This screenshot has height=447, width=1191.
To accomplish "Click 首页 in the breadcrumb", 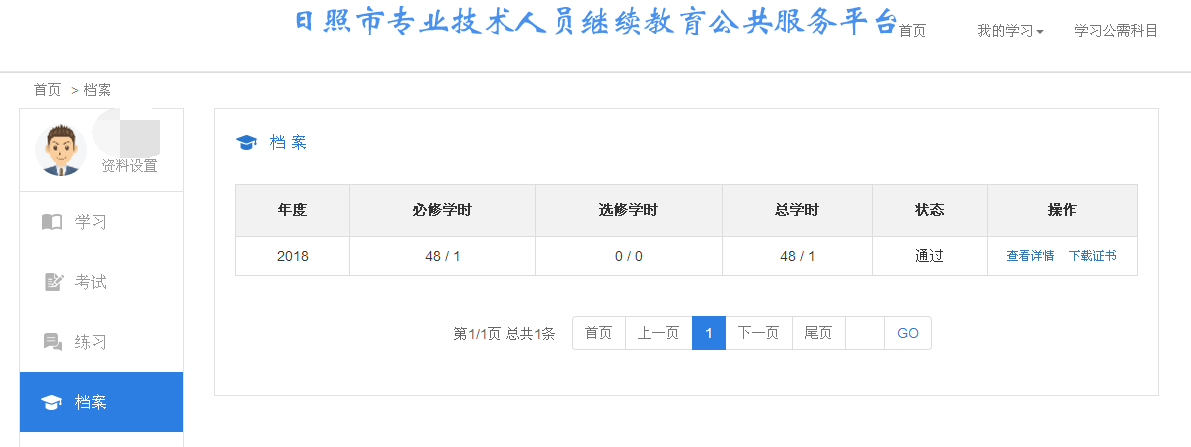I will (x=47, y=90).
